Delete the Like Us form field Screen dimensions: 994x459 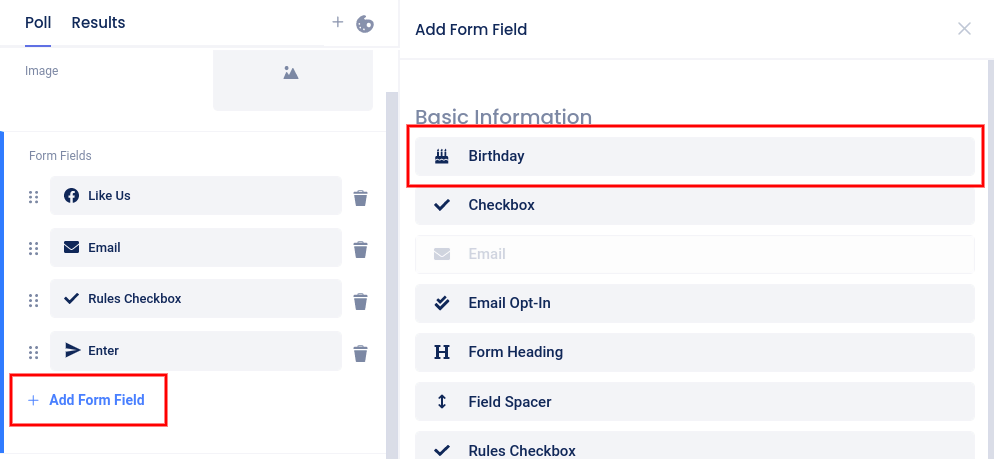click(x=361, y=197)
